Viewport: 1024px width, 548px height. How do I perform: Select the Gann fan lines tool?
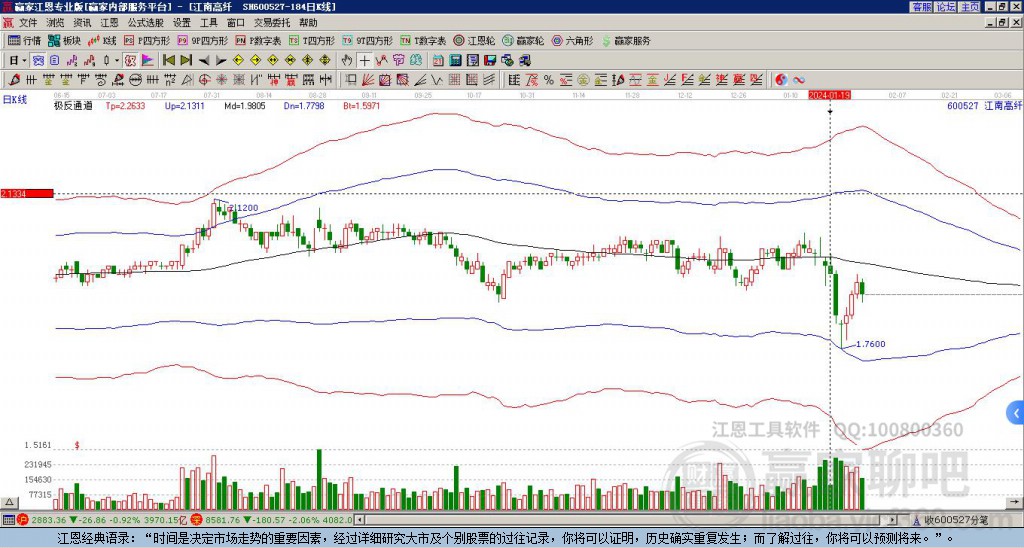[368, 80]
